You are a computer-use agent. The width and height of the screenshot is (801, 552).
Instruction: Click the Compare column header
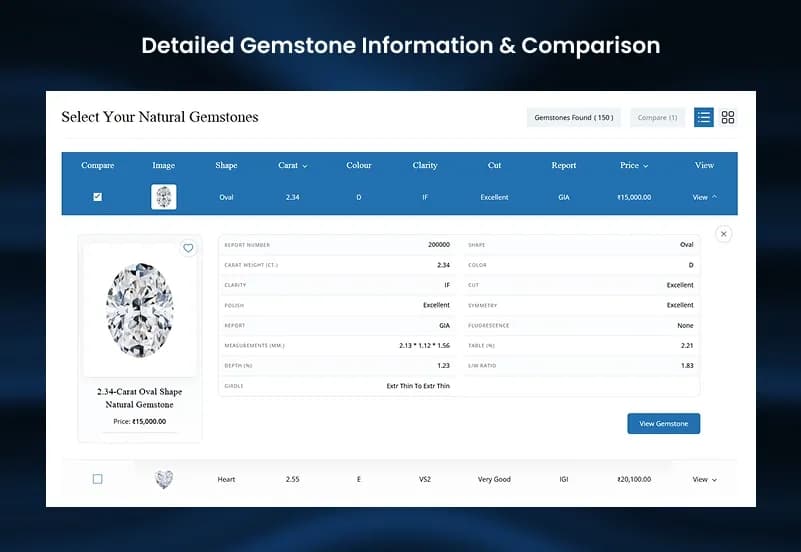(x=98, y=165)
